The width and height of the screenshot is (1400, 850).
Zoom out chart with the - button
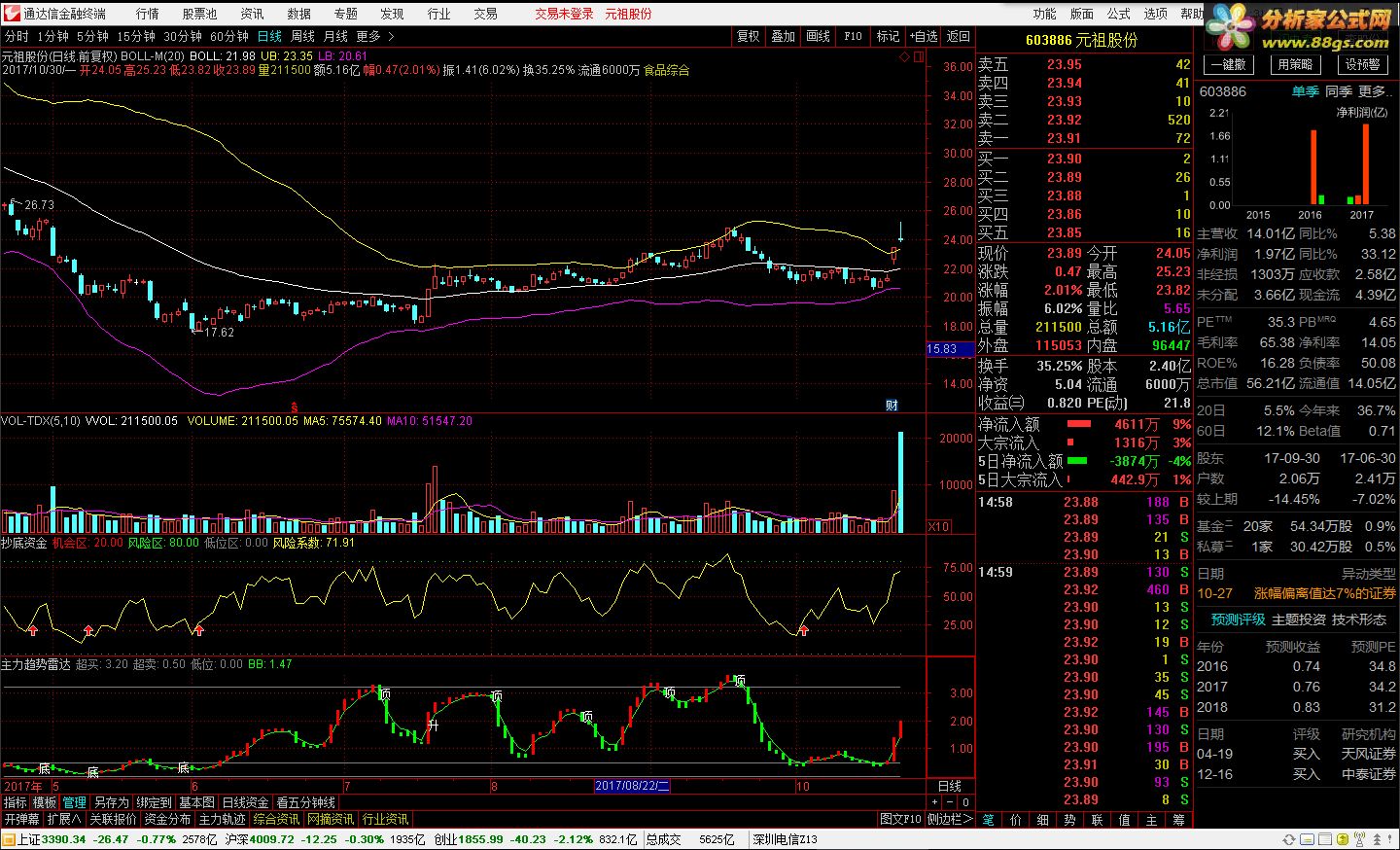pyautogui.click(x=950, y=802)
